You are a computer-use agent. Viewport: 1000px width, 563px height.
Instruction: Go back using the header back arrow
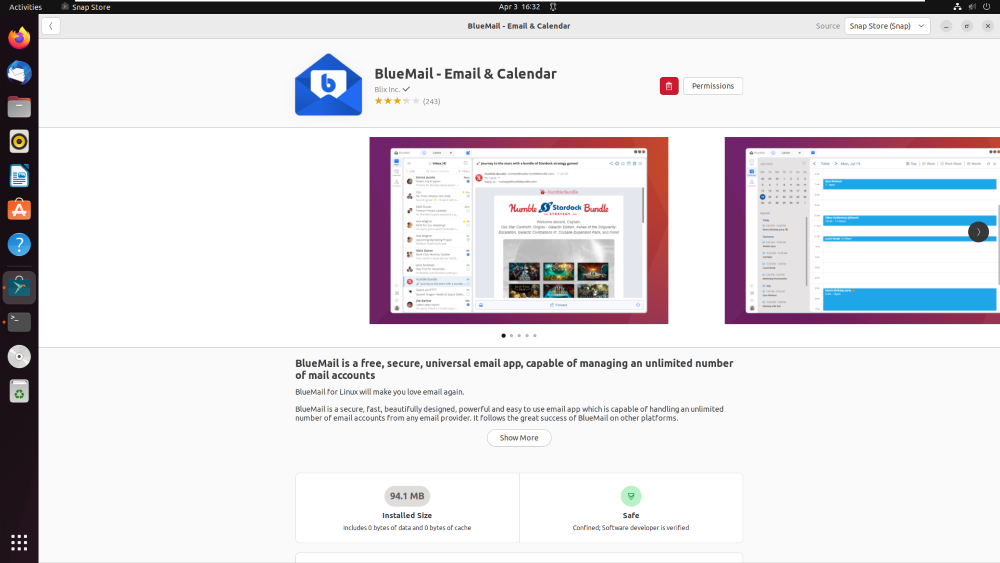tap(51, 26)
